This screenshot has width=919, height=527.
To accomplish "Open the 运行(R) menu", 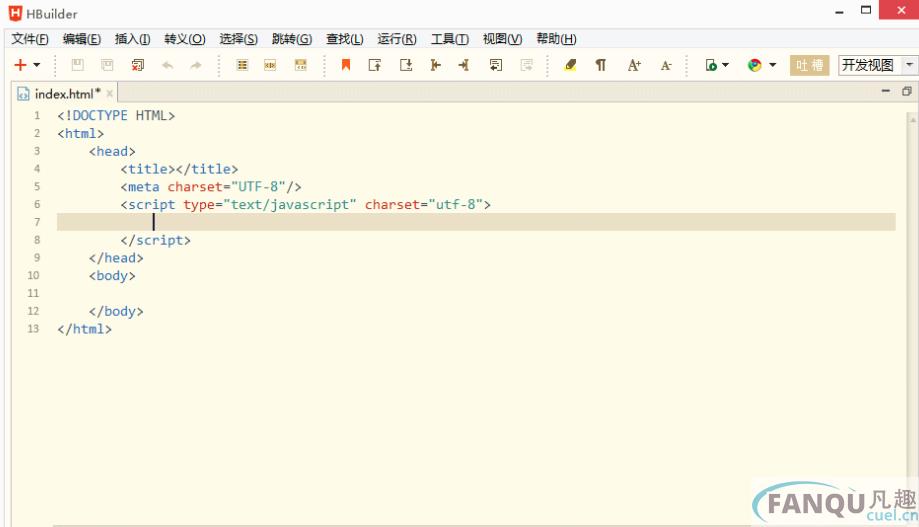I will coord(397,39).
